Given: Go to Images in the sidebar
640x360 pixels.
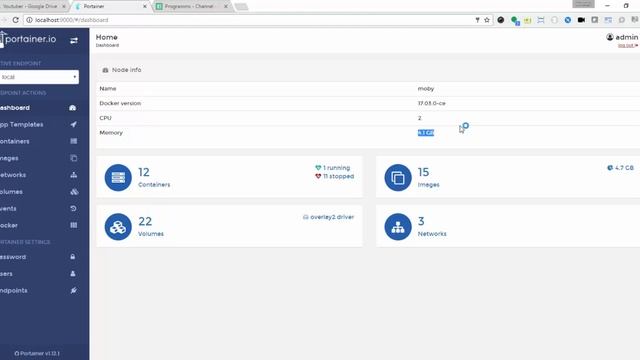Looking at the screenshot, I should tap(44, 158).
